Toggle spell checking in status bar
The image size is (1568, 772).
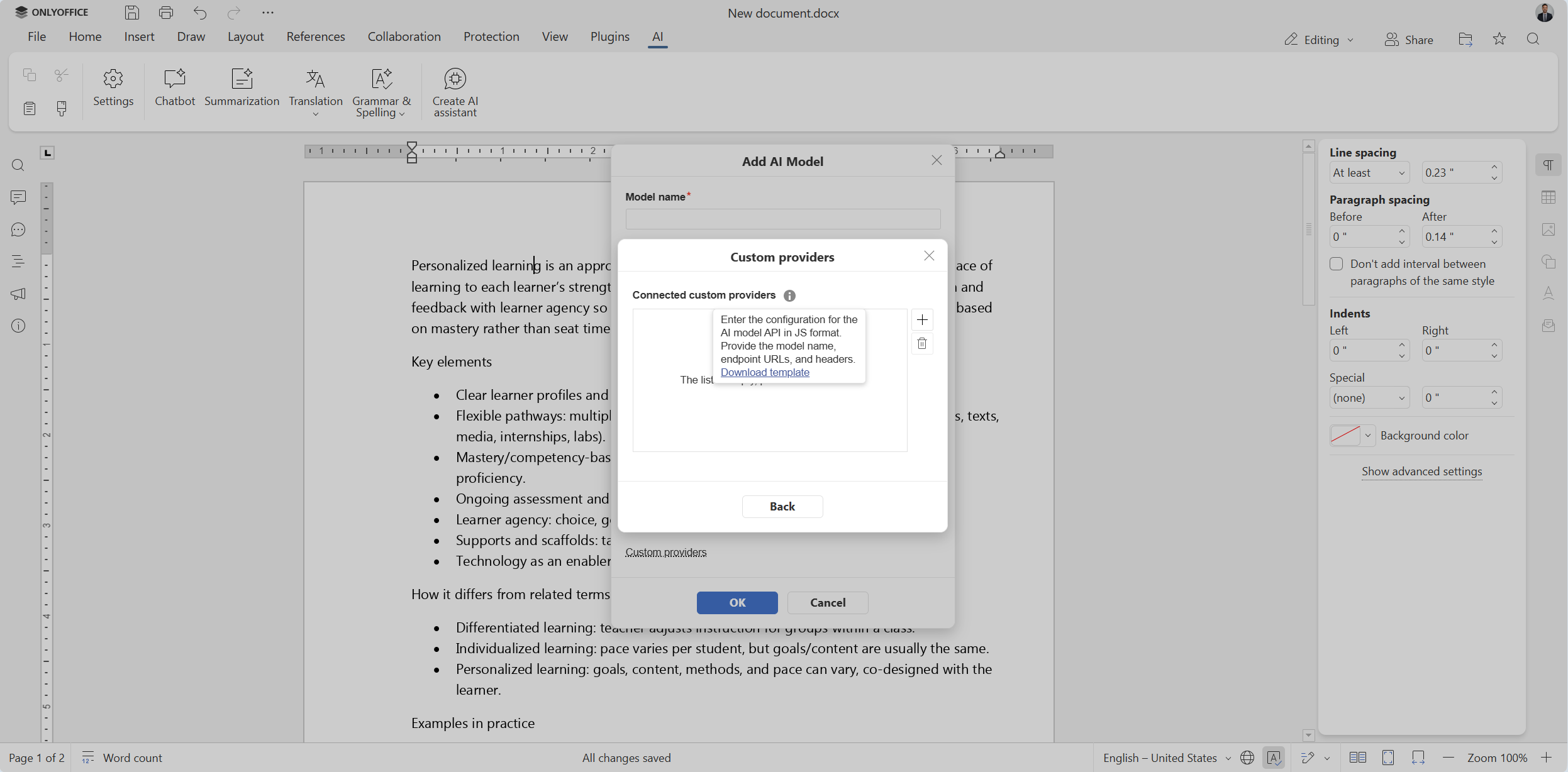pos(1274,758)
